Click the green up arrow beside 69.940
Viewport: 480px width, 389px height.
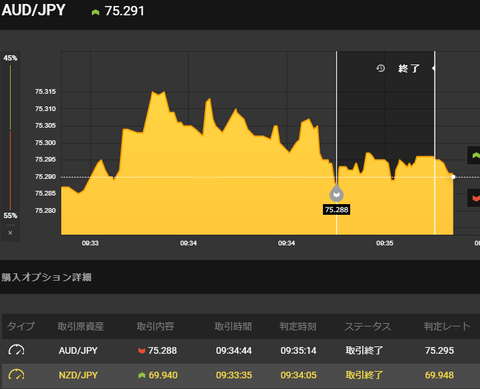(x=142, y=375)
